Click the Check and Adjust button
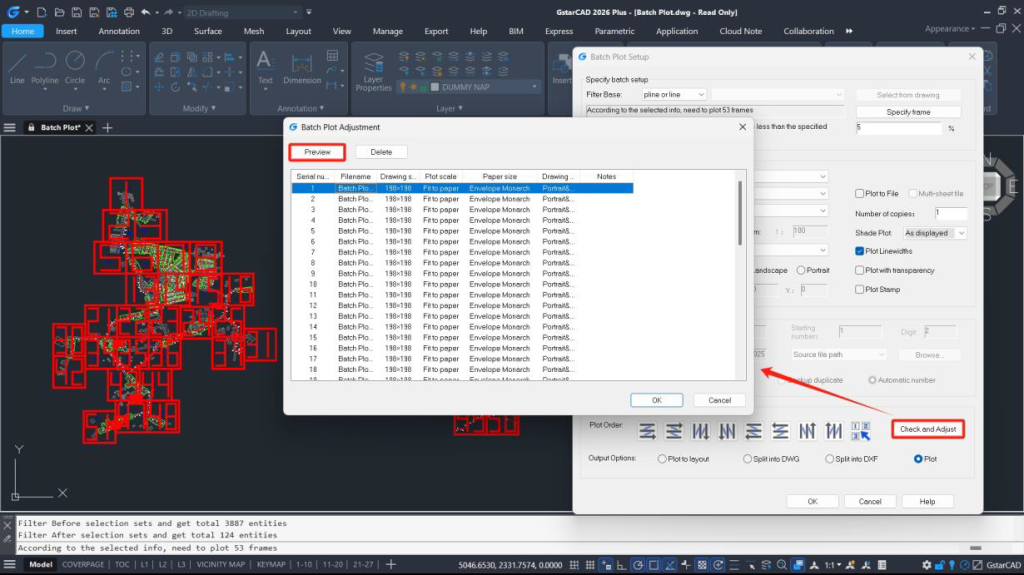The width and height of the screenshot is (1024, 575). [x=927, y=429]
